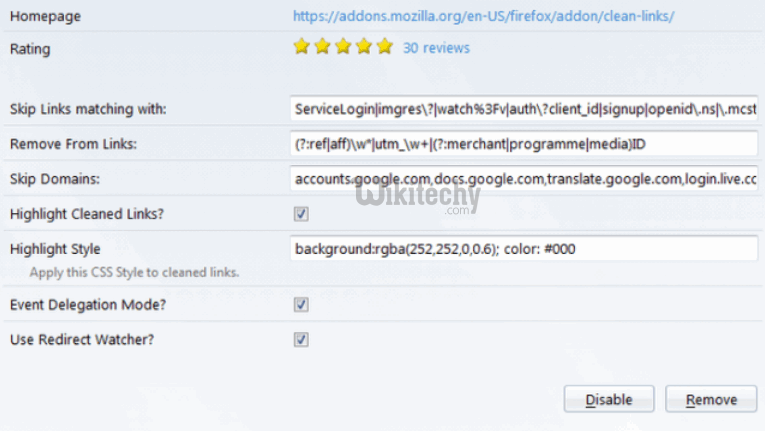Viewport: 765px width, 431px height.
Task: Click the fifth rating star
Action: 385,47
